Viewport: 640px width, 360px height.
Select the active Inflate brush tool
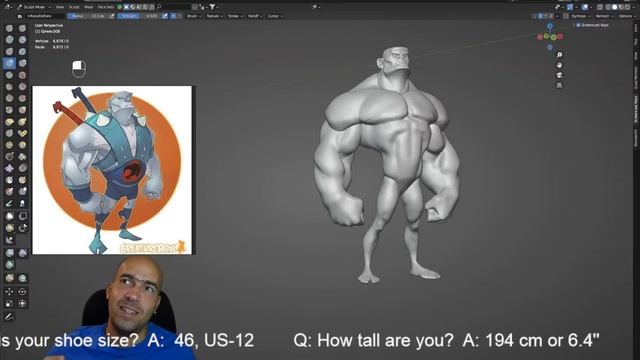[x=9, y=63]
